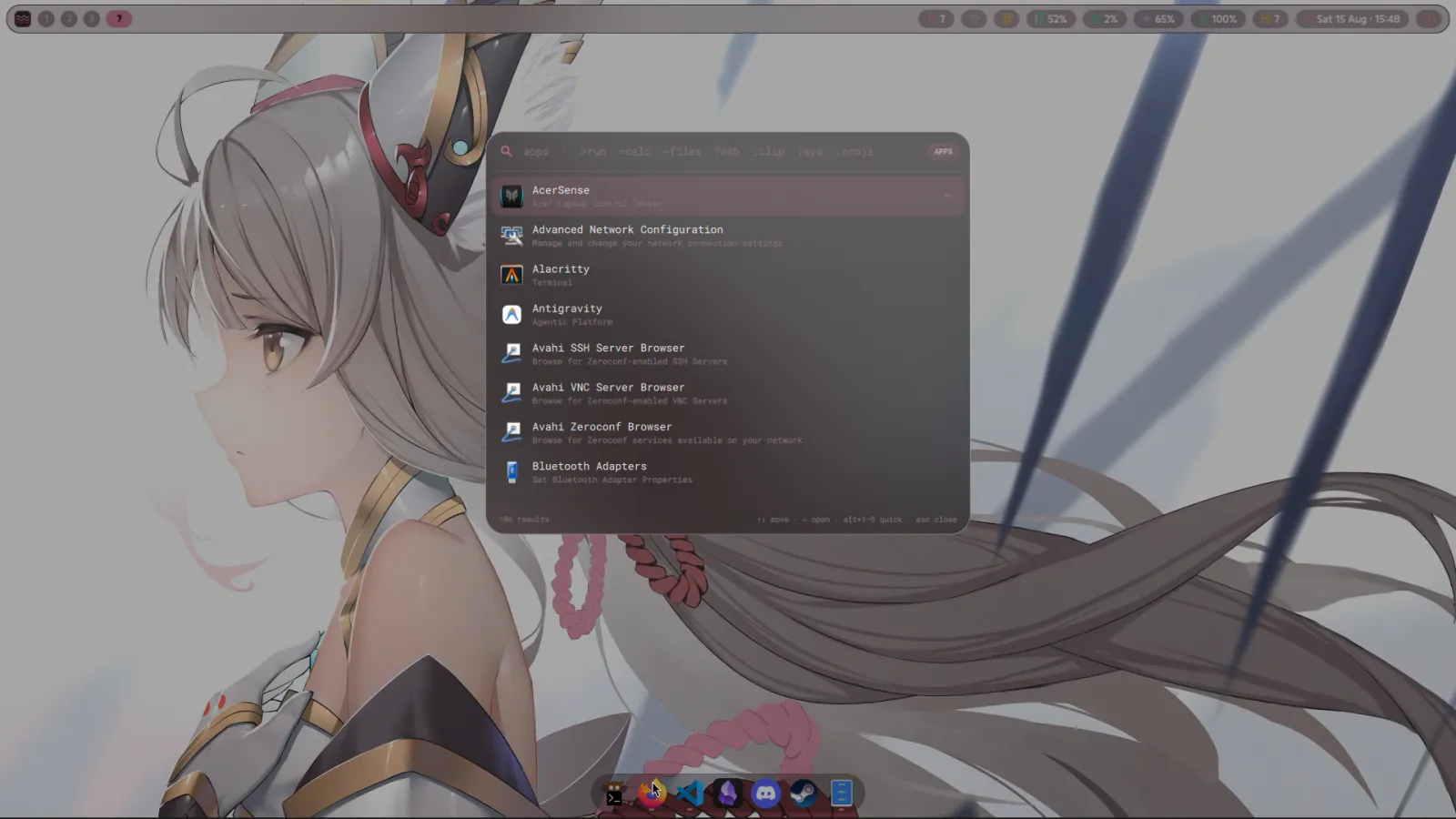Launch the Alacritty result
Viewport: 1456px width, 819px height.
click(x=728, y=275)
